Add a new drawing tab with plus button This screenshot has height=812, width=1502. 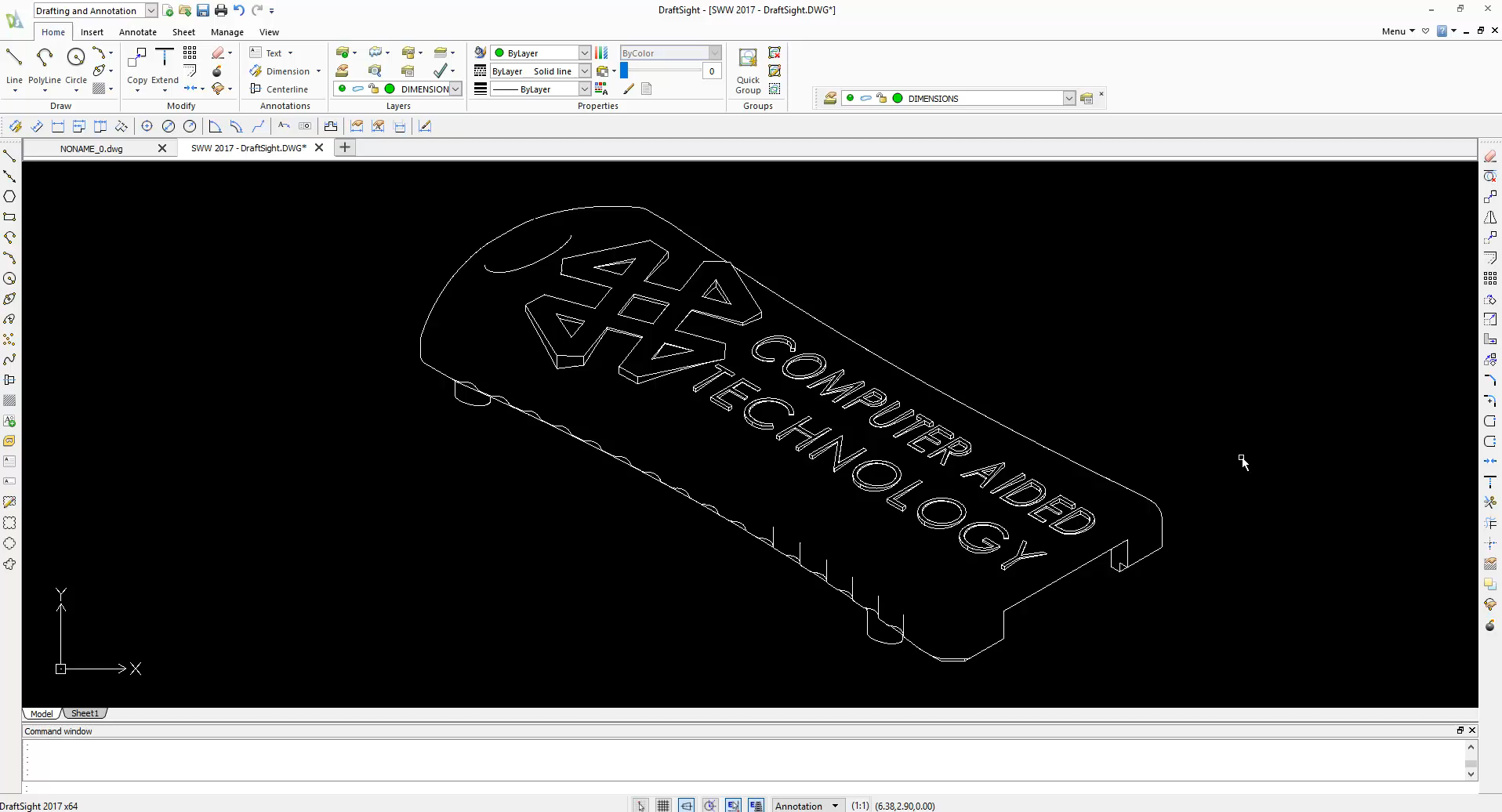coord(344,147)
